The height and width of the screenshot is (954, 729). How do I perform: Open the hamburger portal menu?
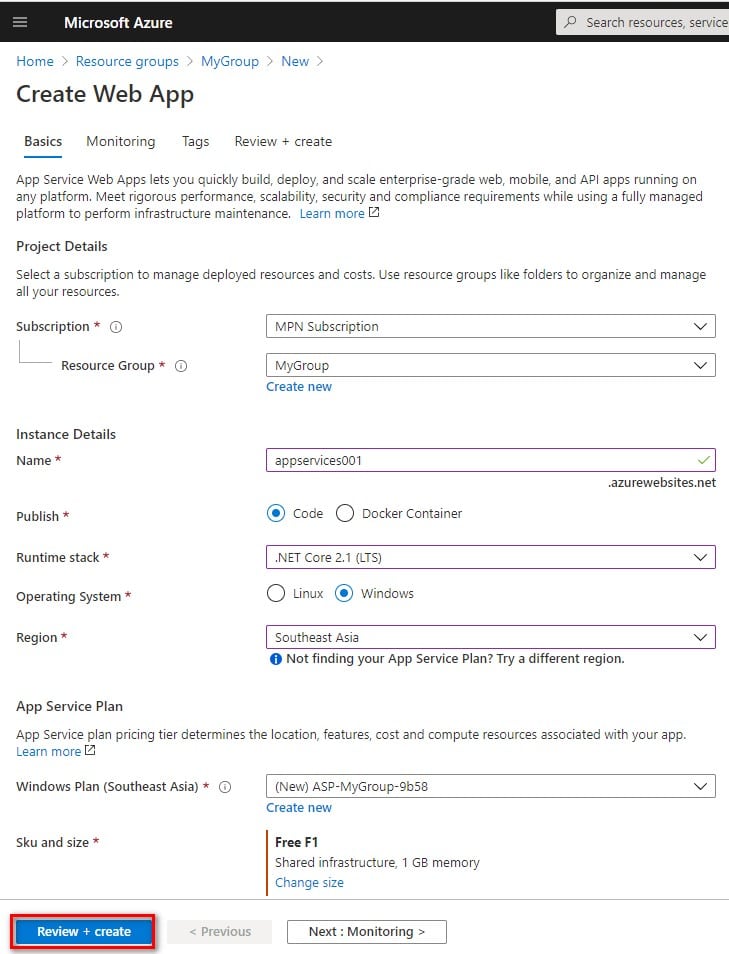tap(20, 23)
